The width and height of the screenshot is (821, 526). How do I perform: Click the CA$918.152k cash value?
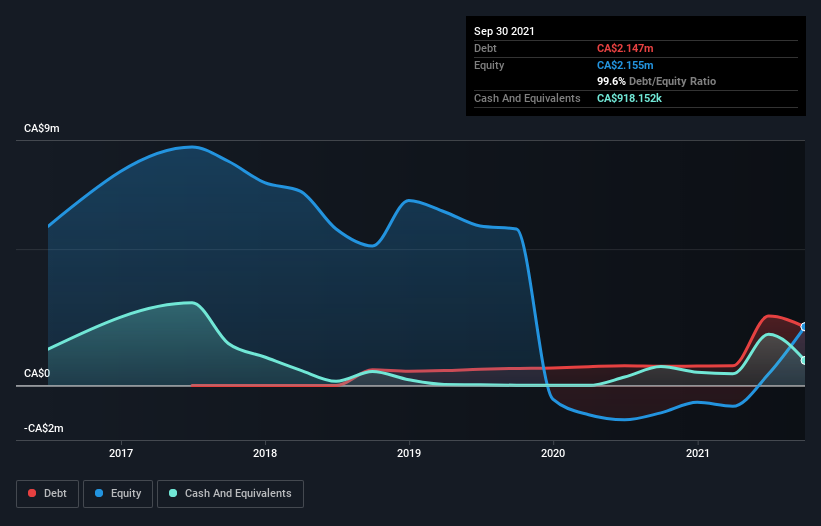(629, 98)
